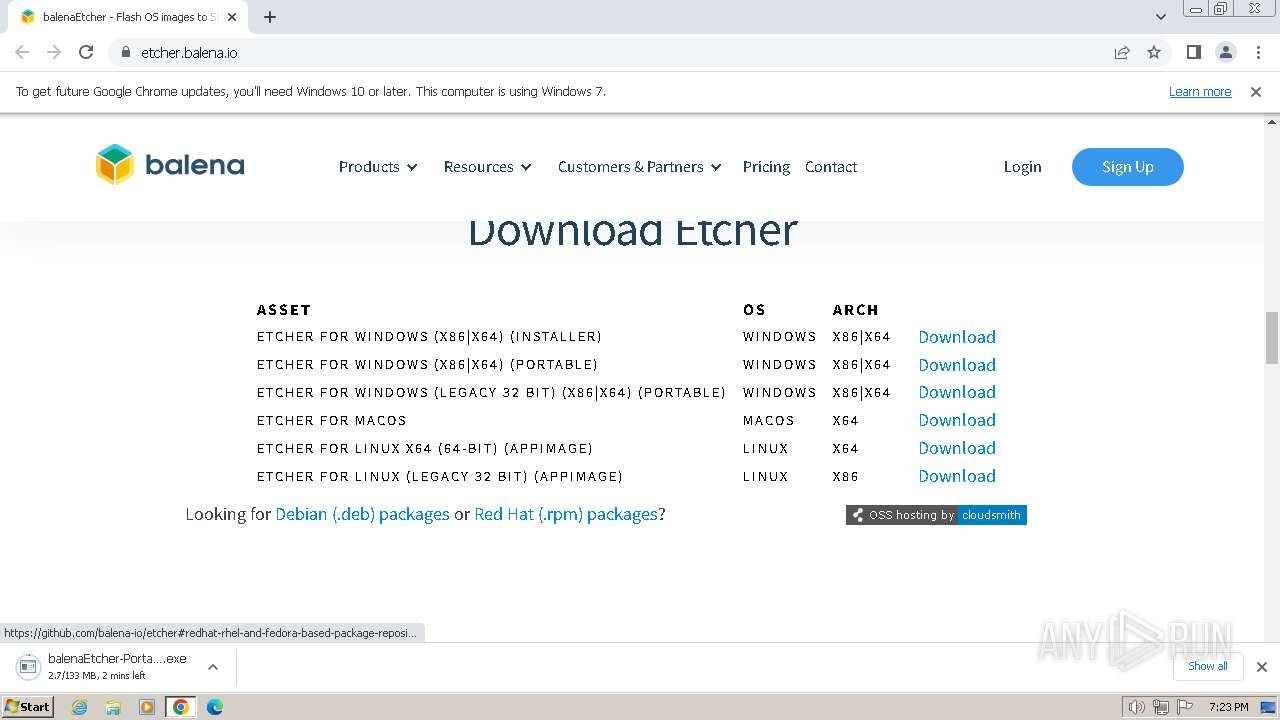Screen dimensions: 1280x720
Task: Download Etcher for Linux legacy 32 bit
Action: [x=957, y=476]
